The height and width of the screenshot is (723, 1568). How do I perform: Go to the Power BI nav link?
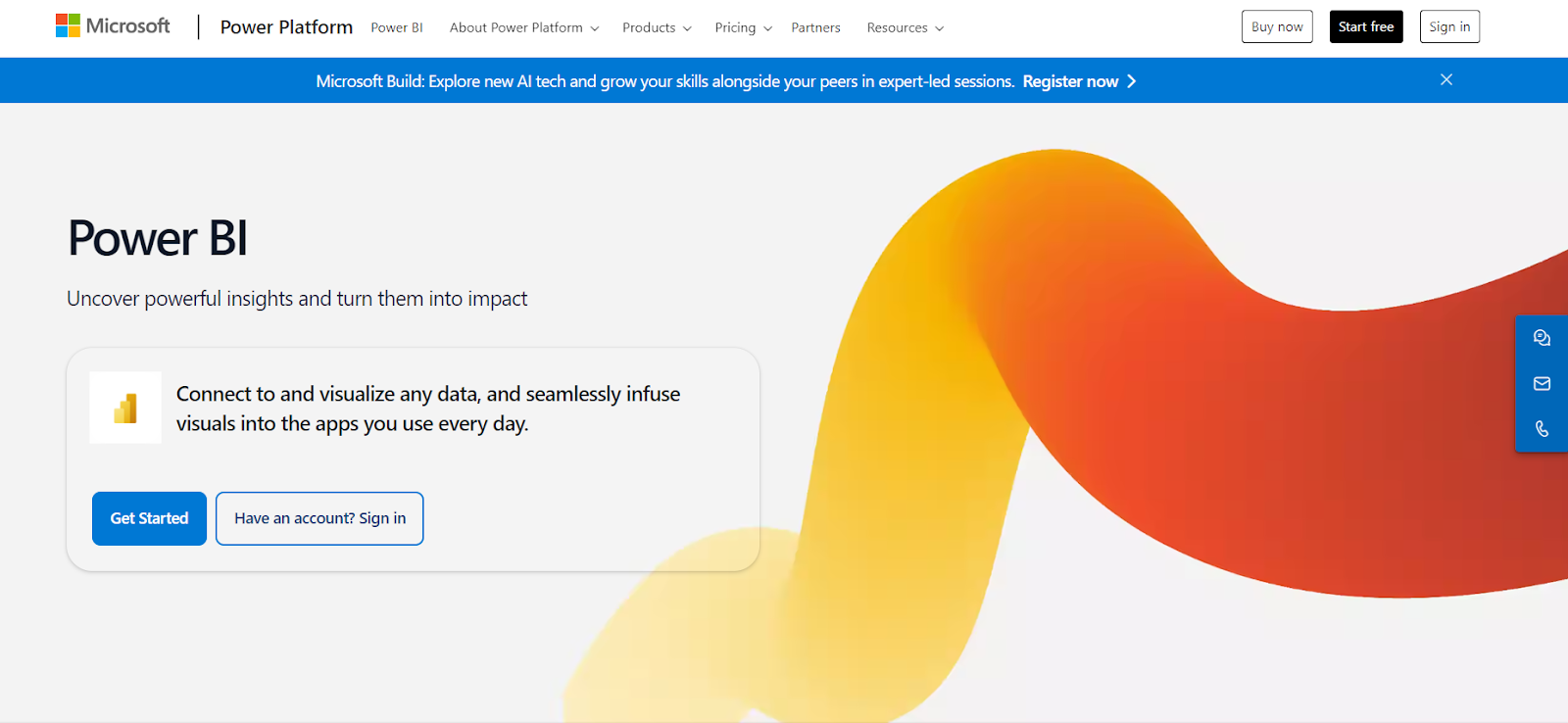point(397,27)
